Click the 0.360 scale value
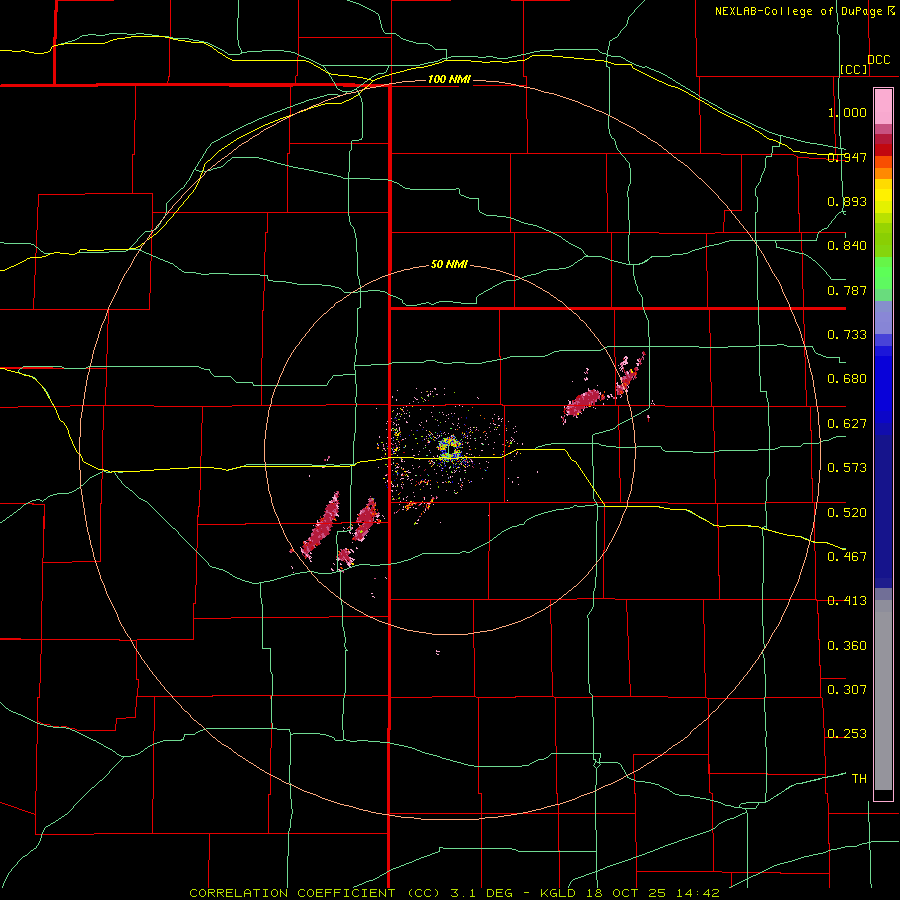 tap(847, 645)
